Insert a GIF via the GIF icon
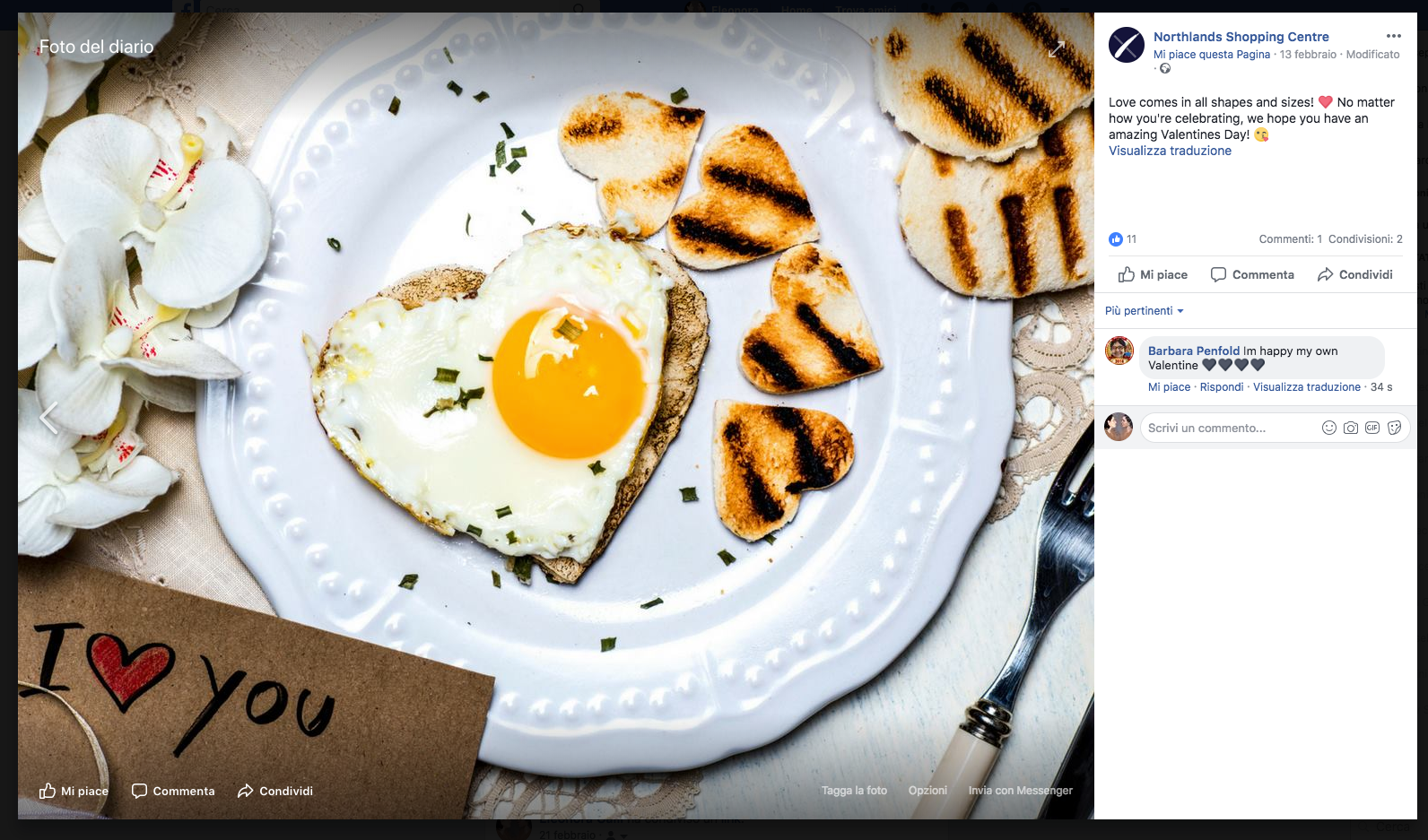 1372,428
